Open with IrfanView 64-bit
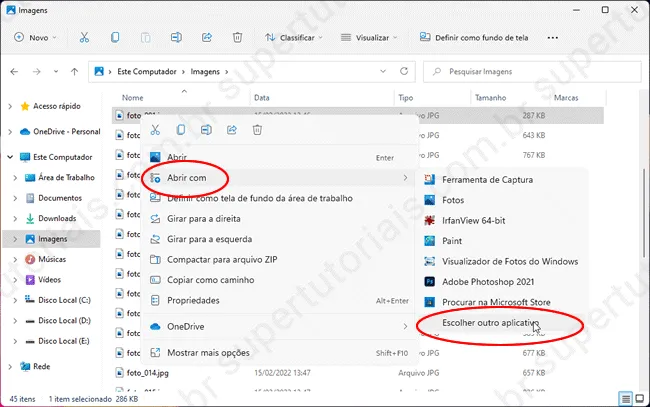The height and width of the screenshot is (407, 650). 502,220
